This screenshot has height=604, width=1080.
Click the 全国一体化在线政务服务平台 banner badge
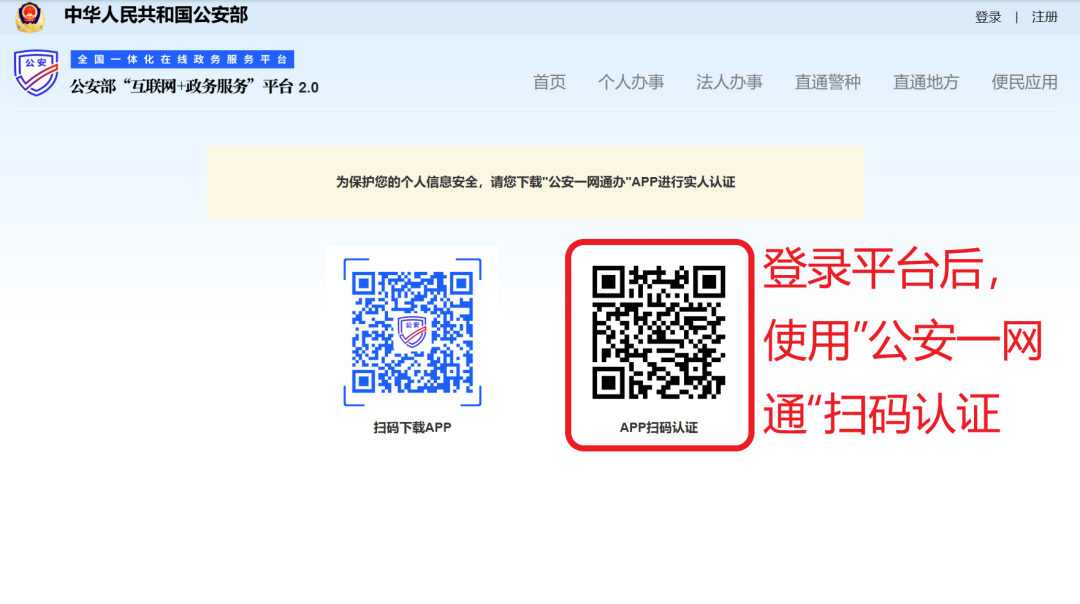point(184,58)
